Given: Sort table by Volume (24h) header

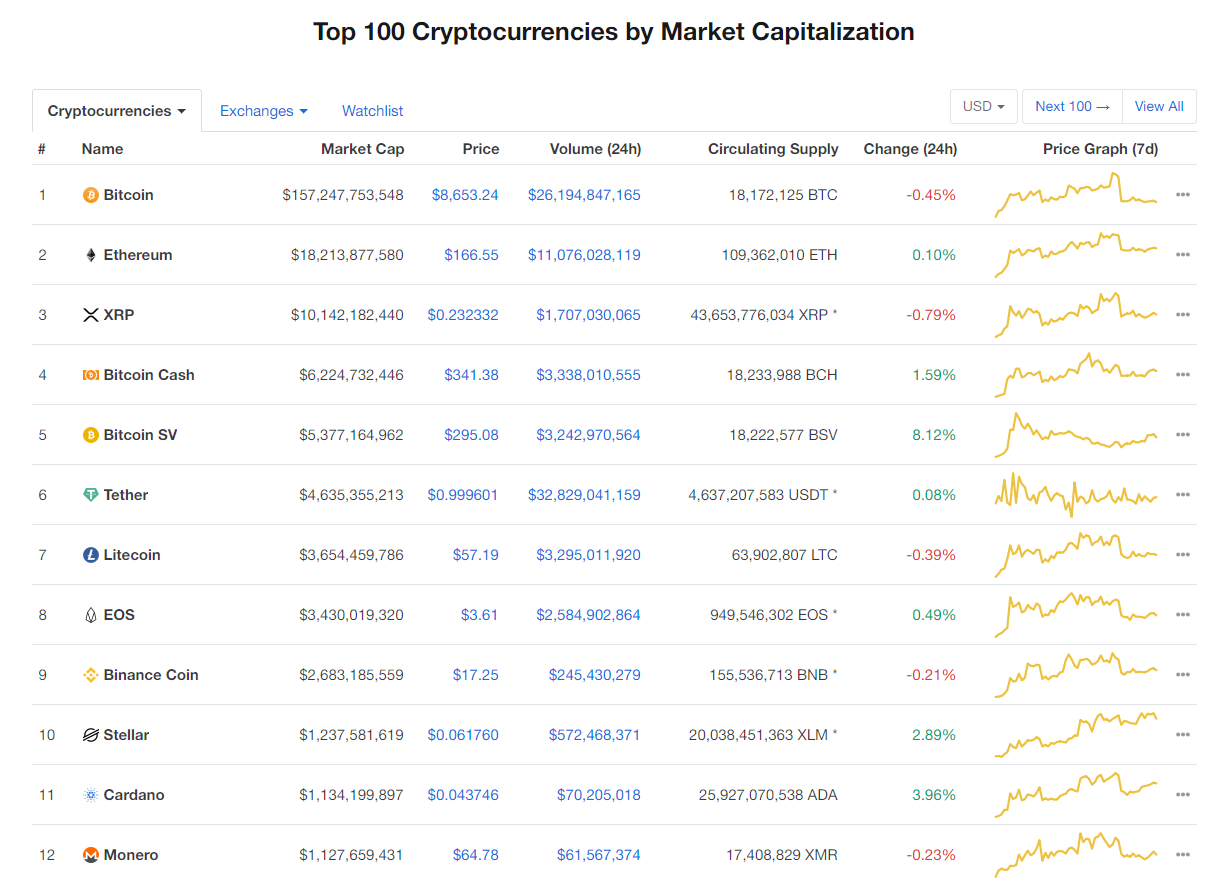Looking at the screenshot, I should click(x=595, y=149).
